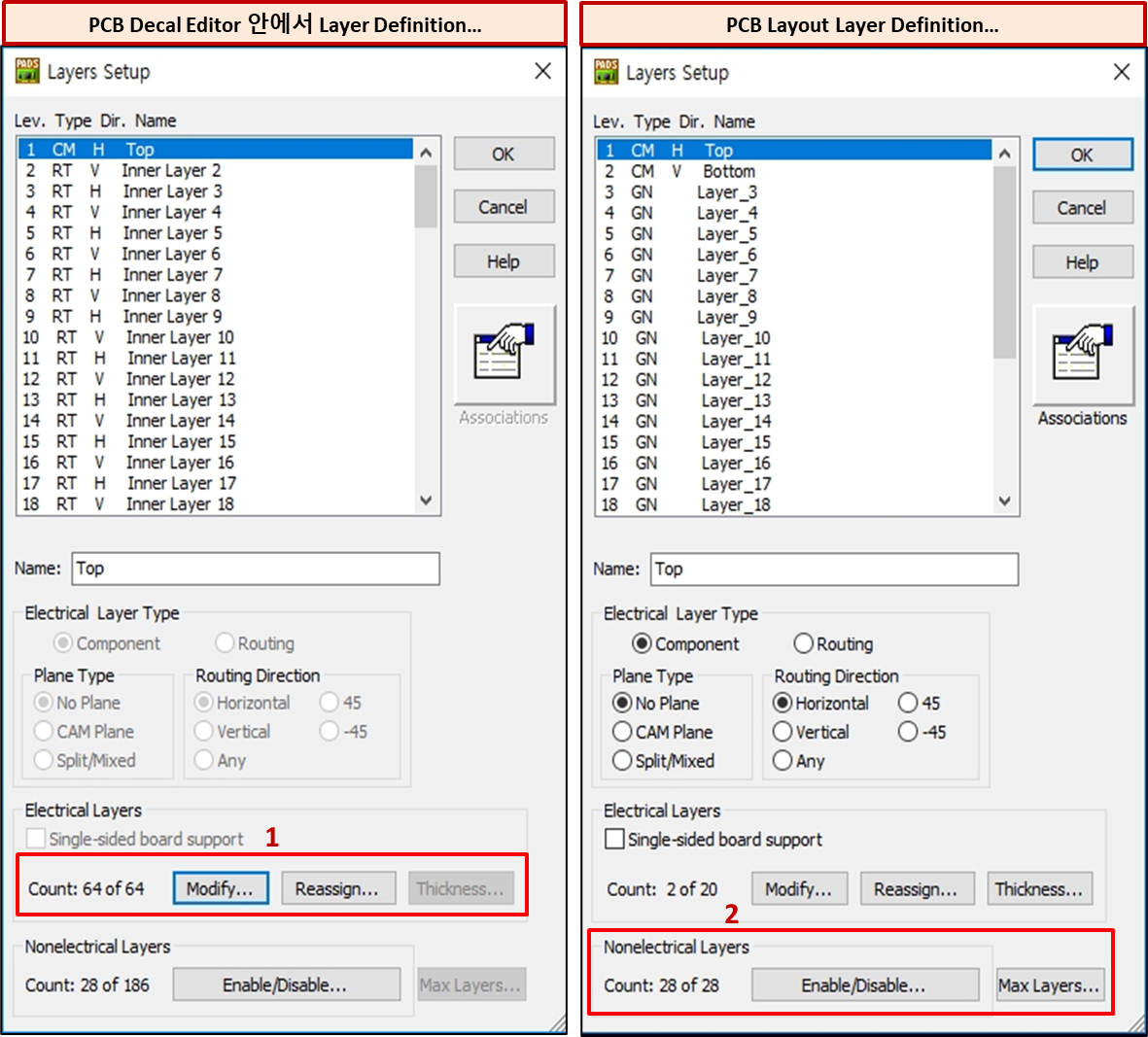Click scrollbar thumb in PCB Layout layer list
The height and width of the screenshot is (1037, 1148).
pos(1004,262)
